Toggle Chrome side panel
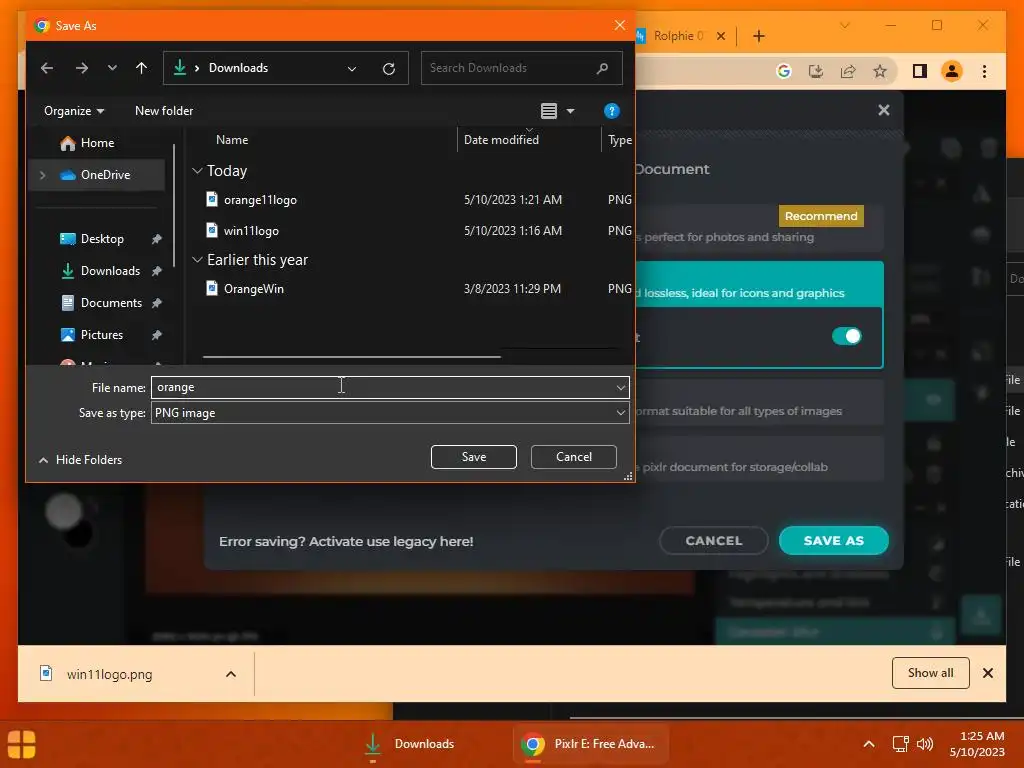Viewport: 1024px width, 768px height. (x=920, y=71)
